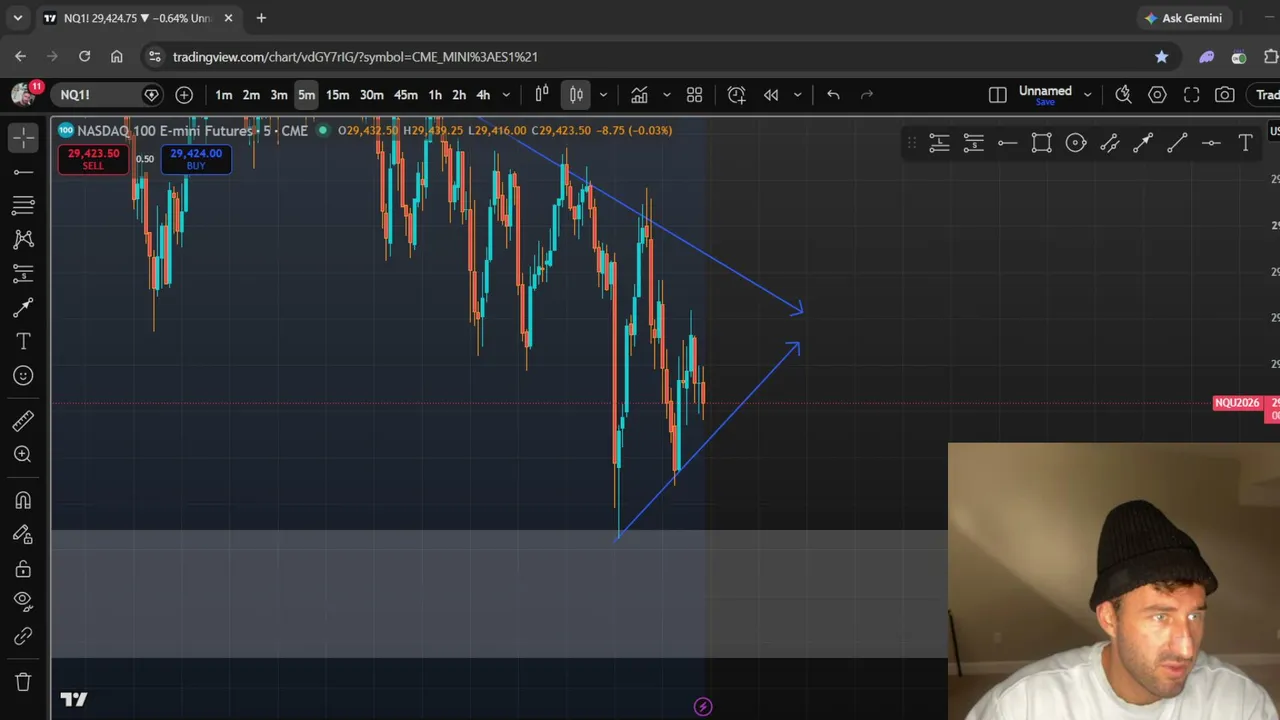Open the drawings link sync tool
The width and height of the screenshot is (1280, 720).
pos(23,636)
